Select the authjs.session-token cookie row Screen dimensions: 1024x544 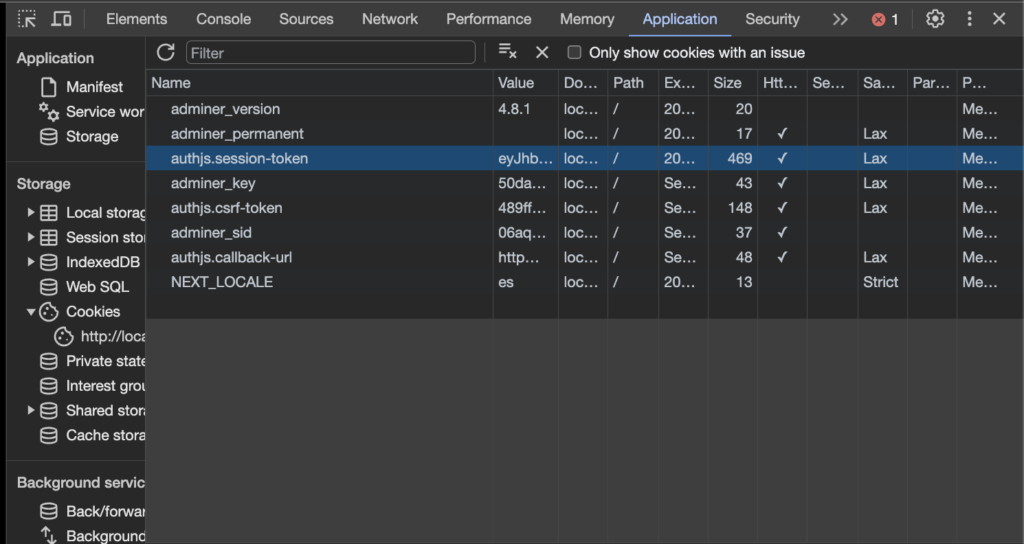coord(584,159)
